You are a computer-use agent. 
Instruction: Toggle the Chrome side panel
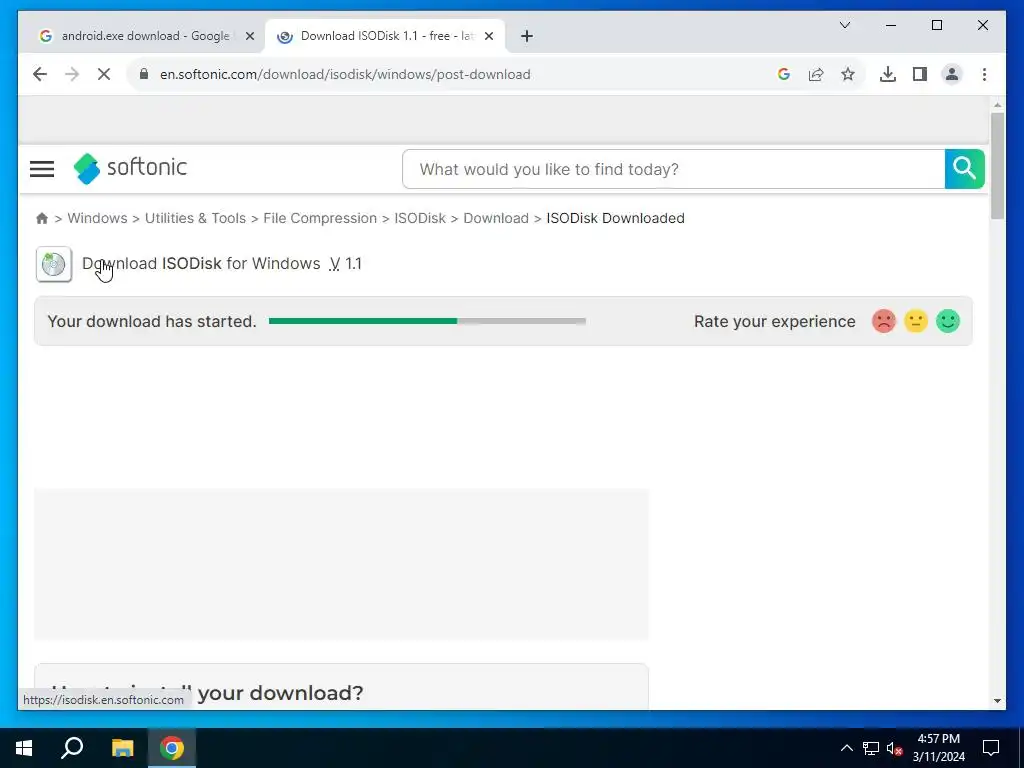[920, 74]
